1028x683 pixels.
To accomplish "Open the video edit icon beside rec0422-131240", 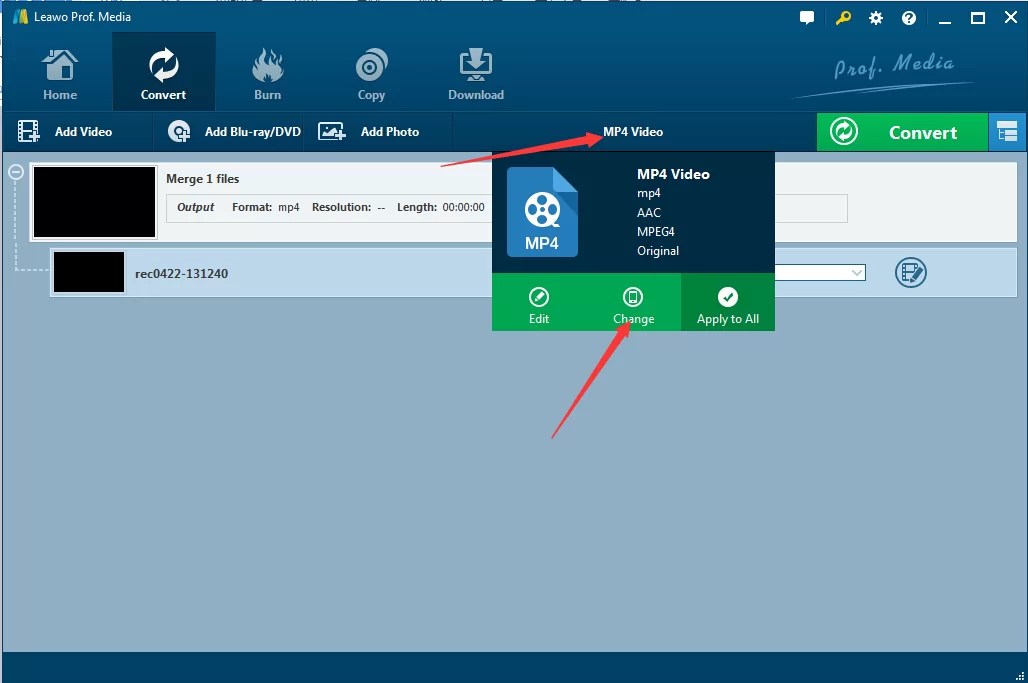I will tap(910, 272).
